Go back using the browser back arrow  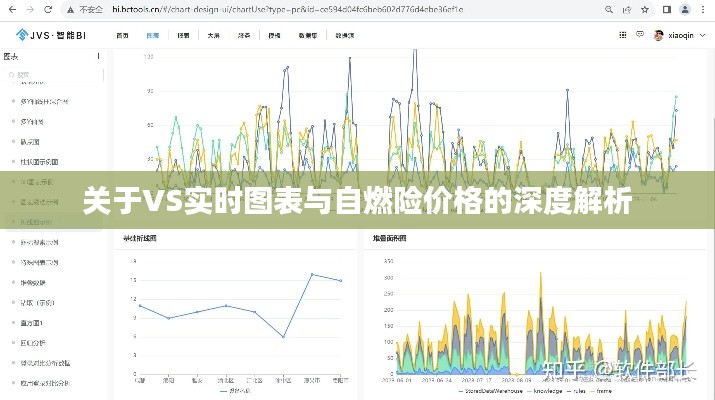[12, 9]
